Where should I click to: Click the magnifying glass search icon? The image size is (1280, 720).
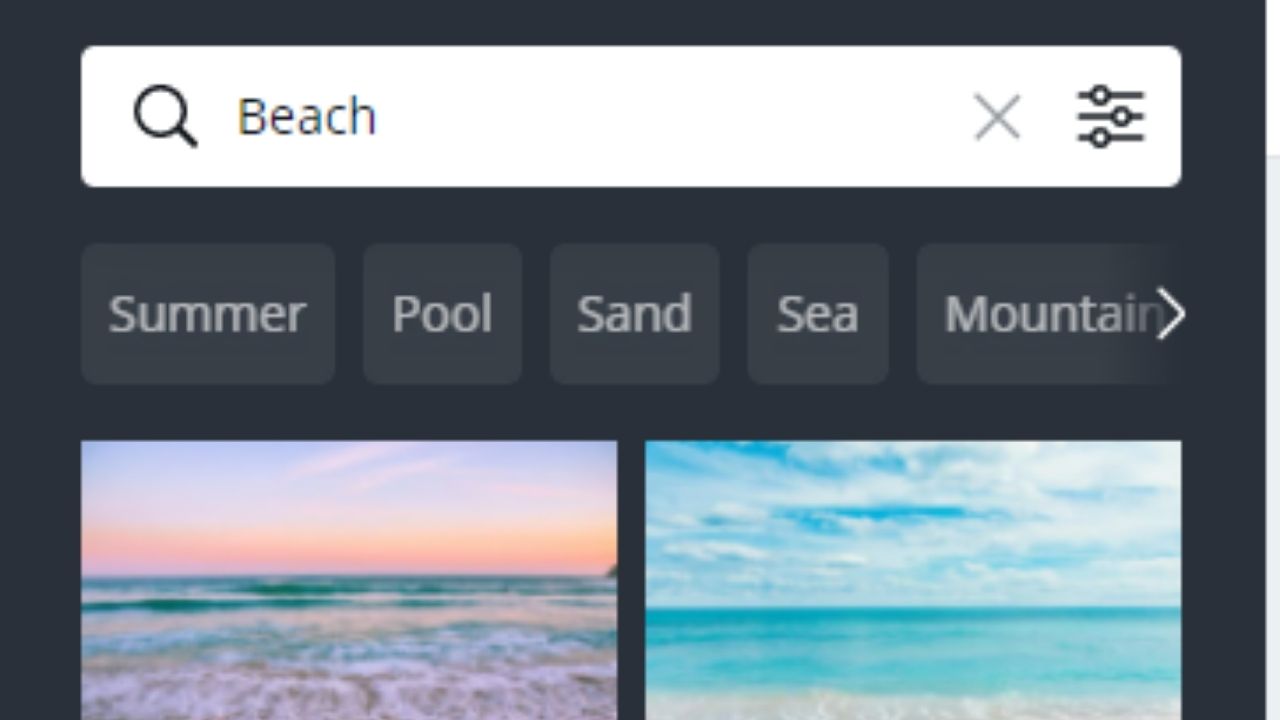click(x=165, y=117)
